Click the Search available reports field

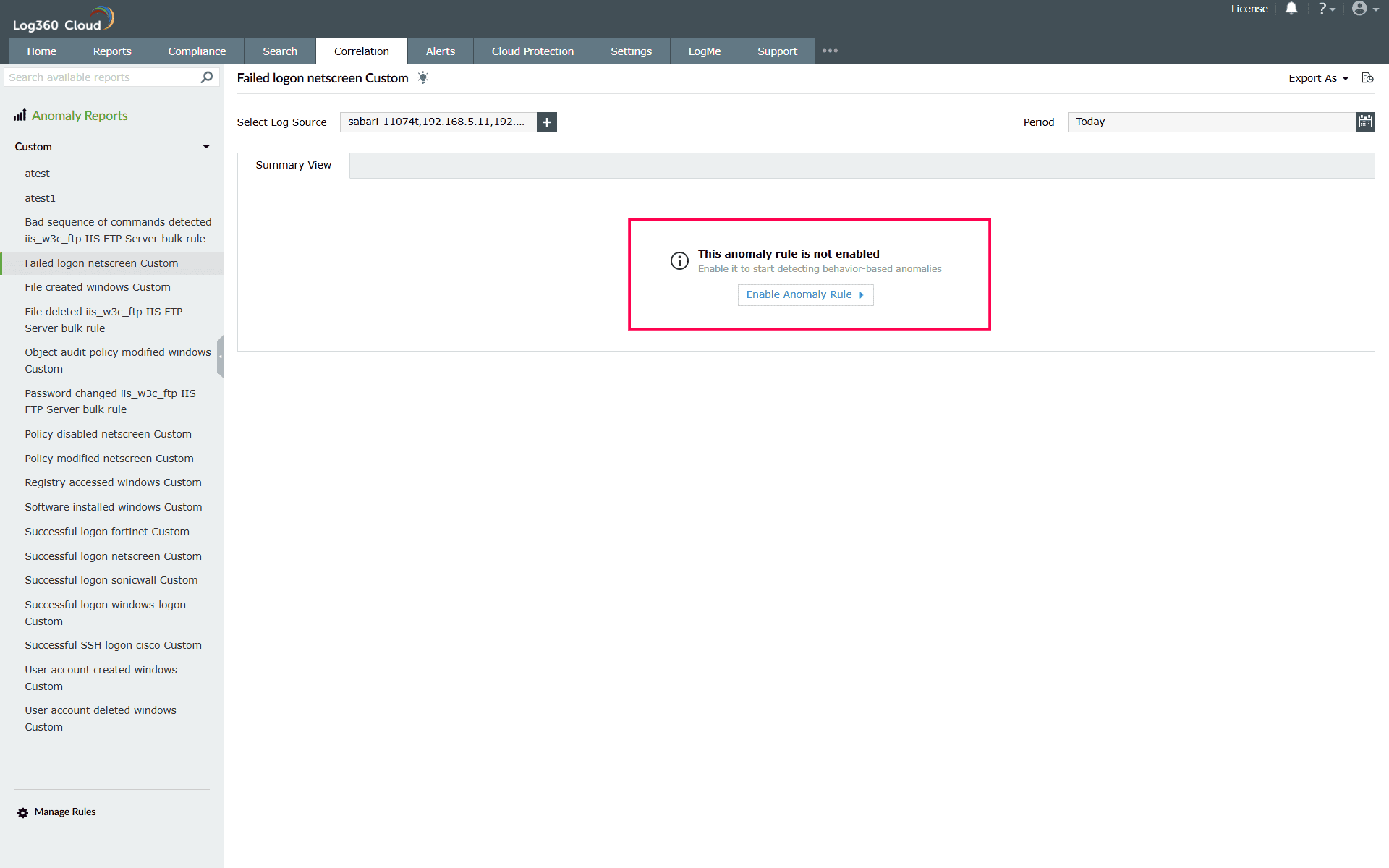click(x=101, y=77)
